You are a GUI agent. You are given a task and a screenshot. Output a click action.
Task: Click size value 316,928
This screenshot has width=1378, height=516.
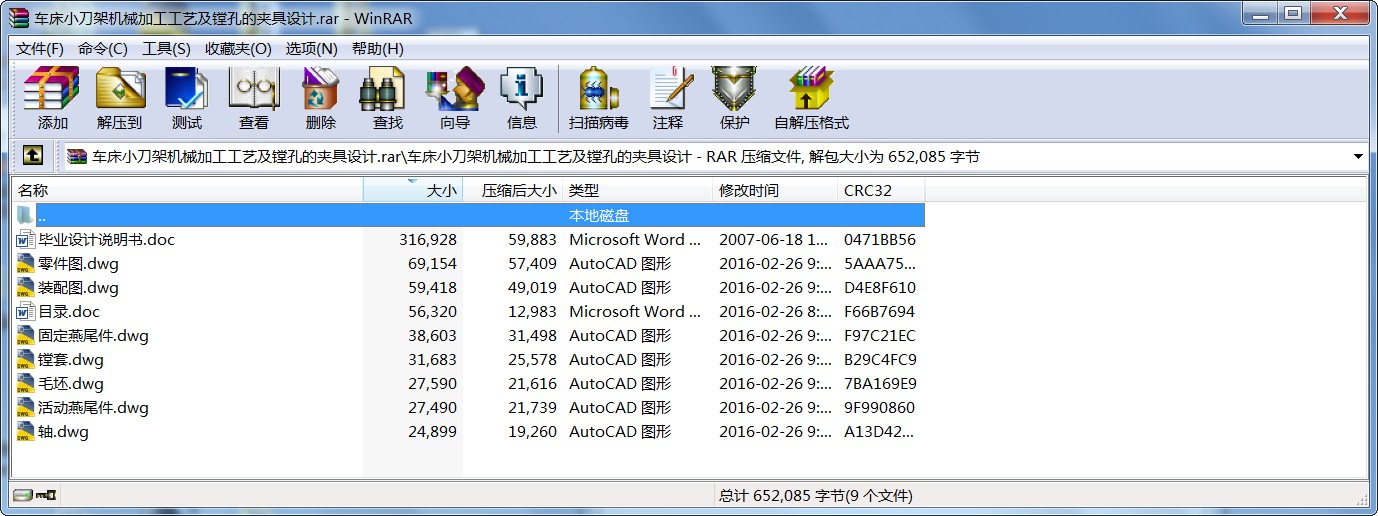click(427, 240)
